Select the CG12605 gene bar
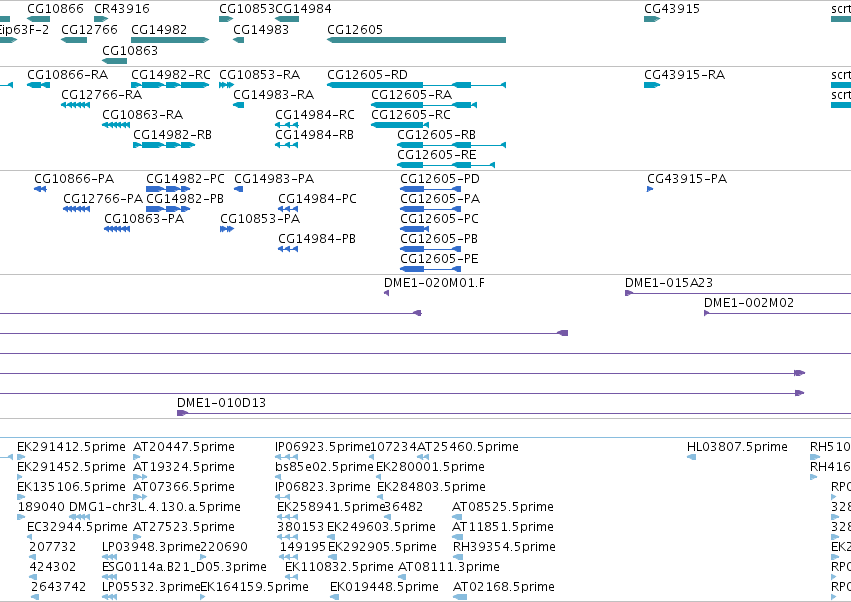 pyautogui.click(x=416, y=40)
